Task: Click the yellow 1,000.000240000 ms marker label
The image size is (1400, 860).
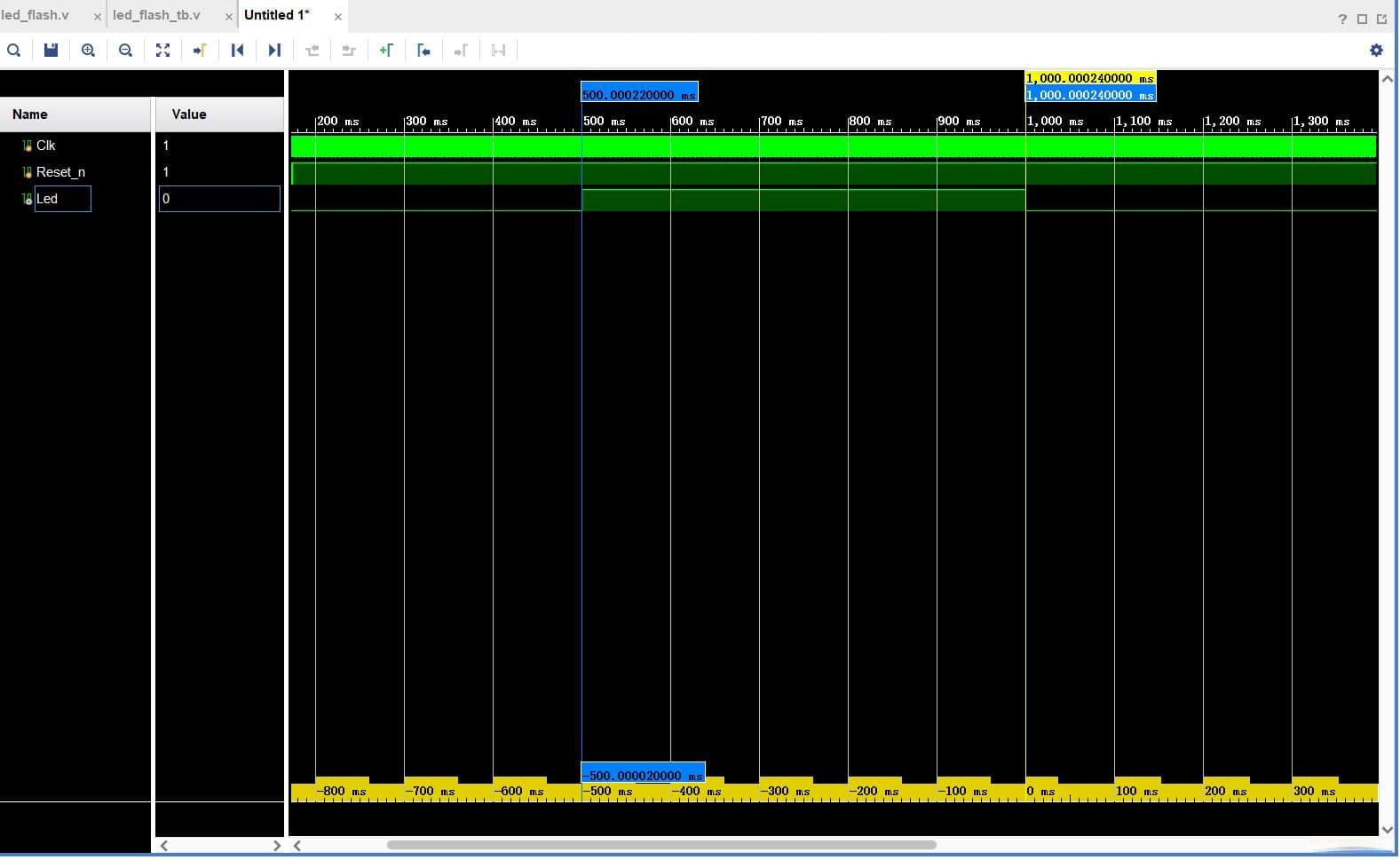Action: tap(1090, 78)
